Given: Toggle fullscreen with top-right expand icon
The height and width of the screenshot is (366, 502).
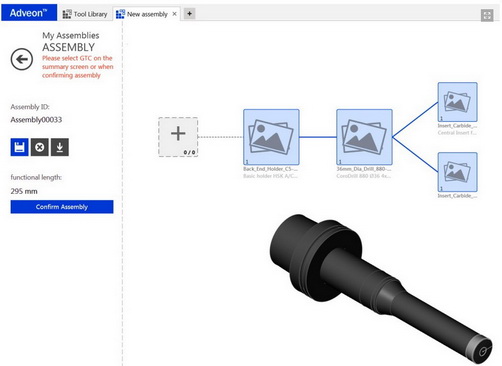Looking at the screenshot, I should click(x=487, y=15).
